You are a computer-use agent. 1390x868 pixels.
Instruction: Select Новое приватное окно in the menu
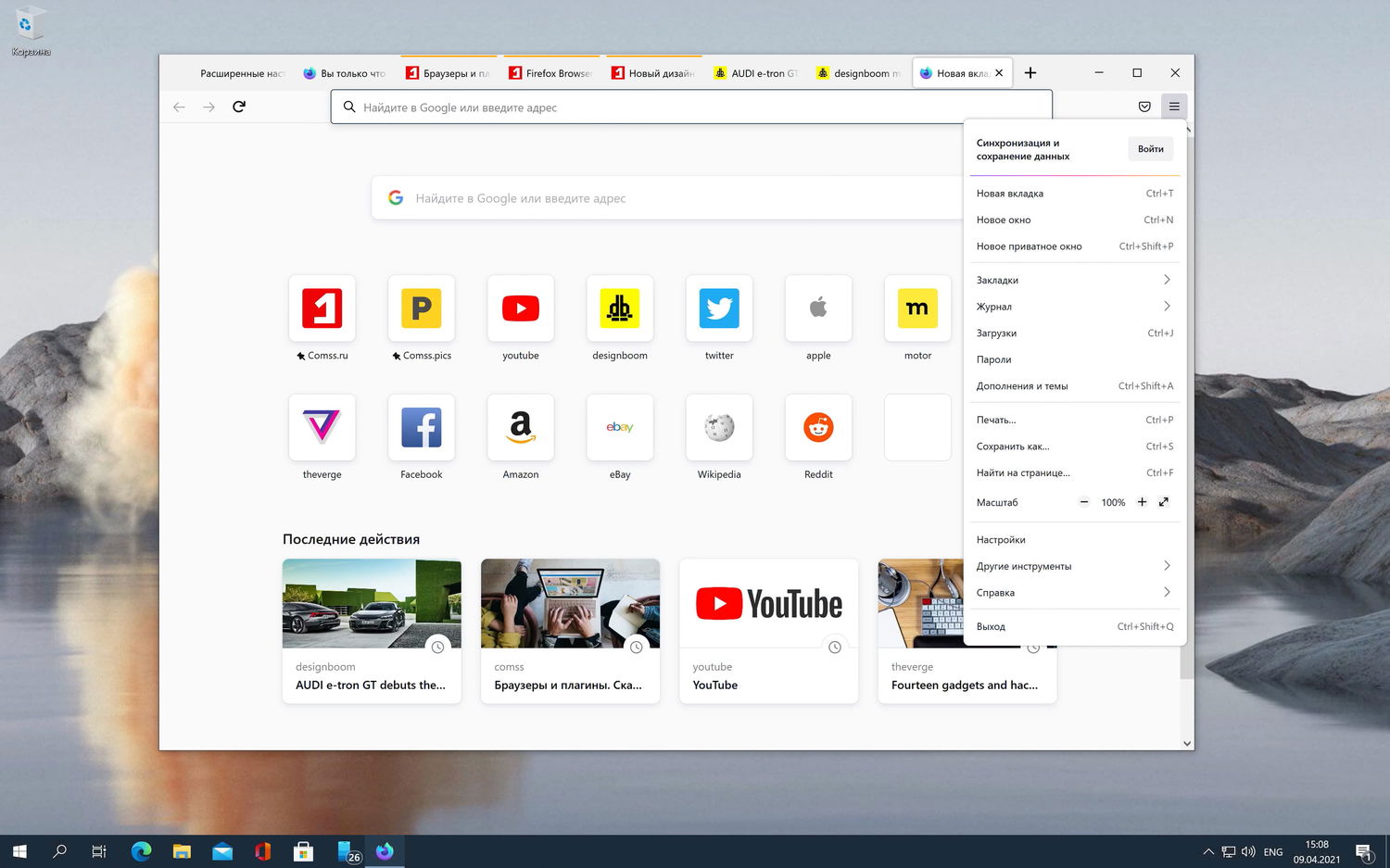pos(1074,246)
